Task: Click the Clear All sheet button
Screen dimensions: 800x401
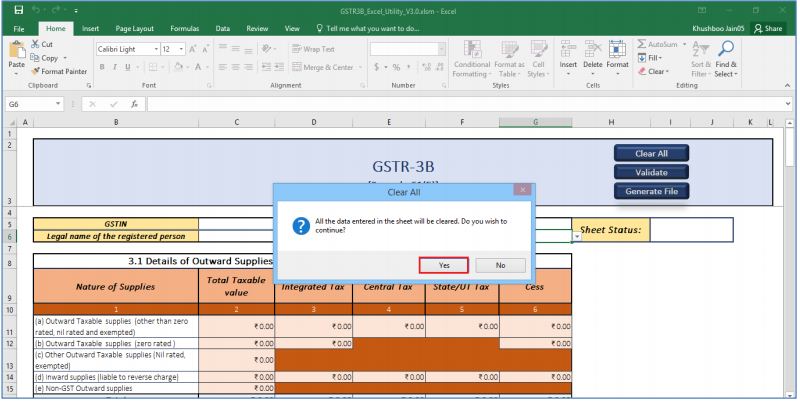Action: click(x=652, y=153)
